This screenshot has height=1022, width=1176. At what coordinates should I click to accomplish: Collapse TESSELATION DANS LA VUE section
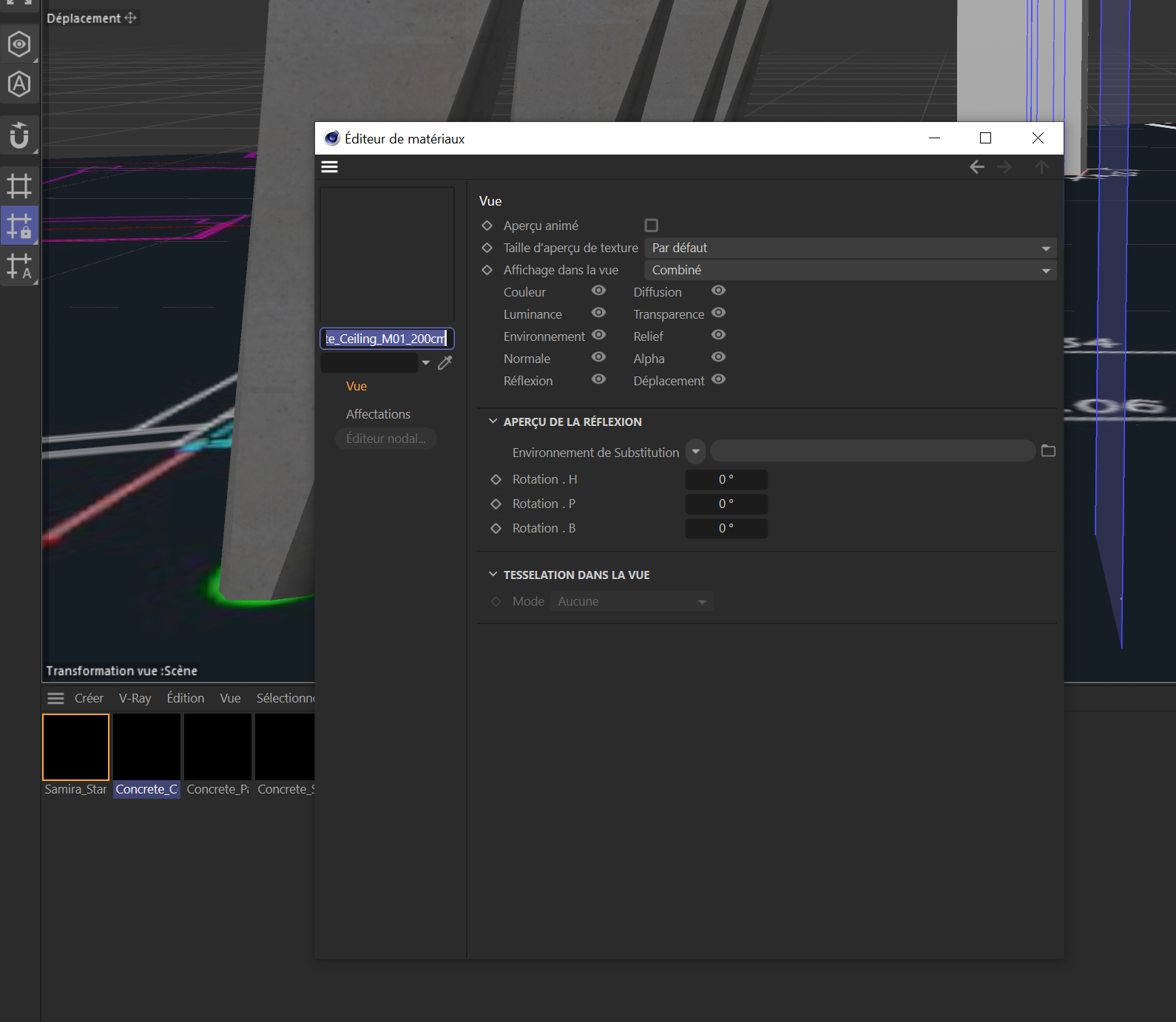click(x=493, y=575)
